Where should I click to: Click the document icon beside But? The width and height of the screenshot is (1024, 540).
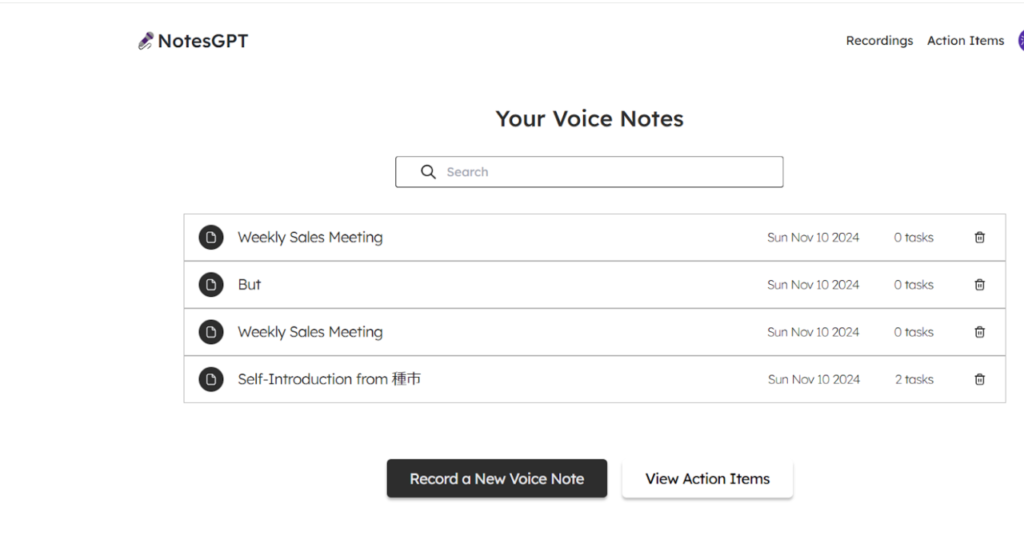tap(211, 285)
